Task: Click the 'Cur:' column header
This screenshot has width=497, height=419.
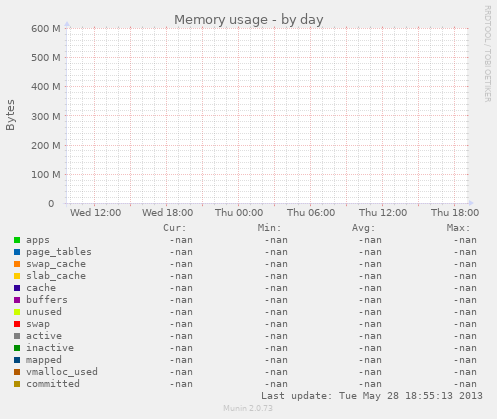Action: [x=175, y=228]
